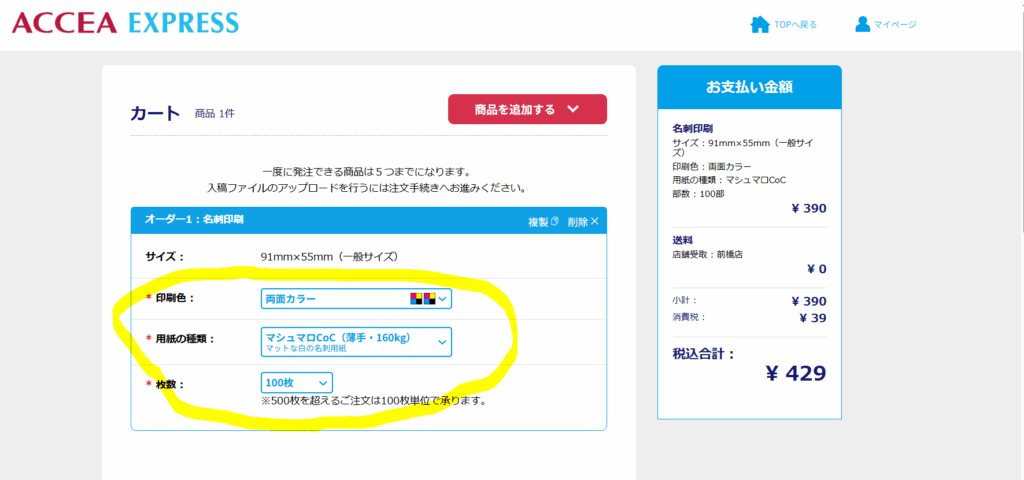Open the 枚数 dropdown showing 100枚

296,383
